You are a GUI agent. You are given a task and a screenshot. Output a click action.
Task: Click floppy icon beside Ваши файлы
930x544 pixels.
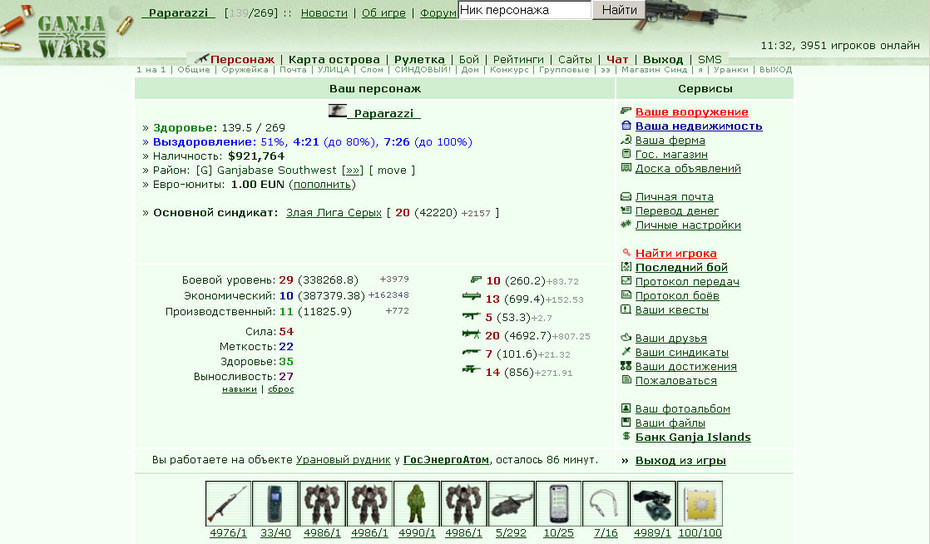click(x=626, y=422)
